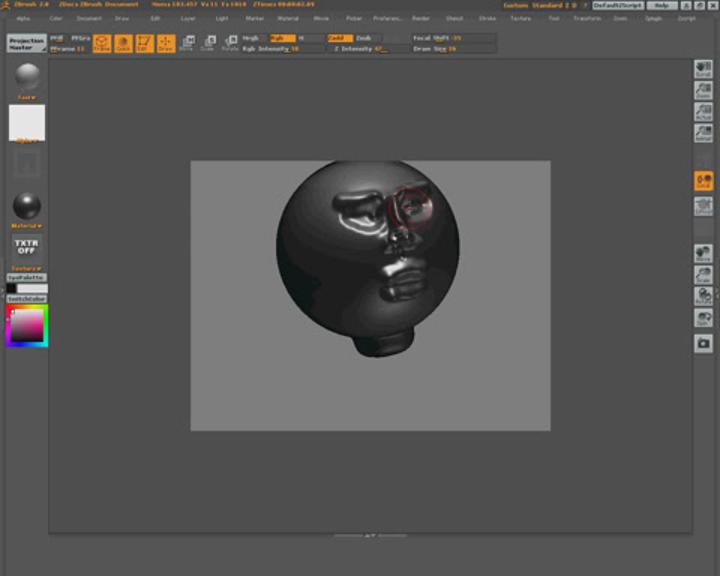Image resolution: width=720 pixels, height=576 pixels.
Task: Open the Zoom menu
Action: [x=620, y=18]
